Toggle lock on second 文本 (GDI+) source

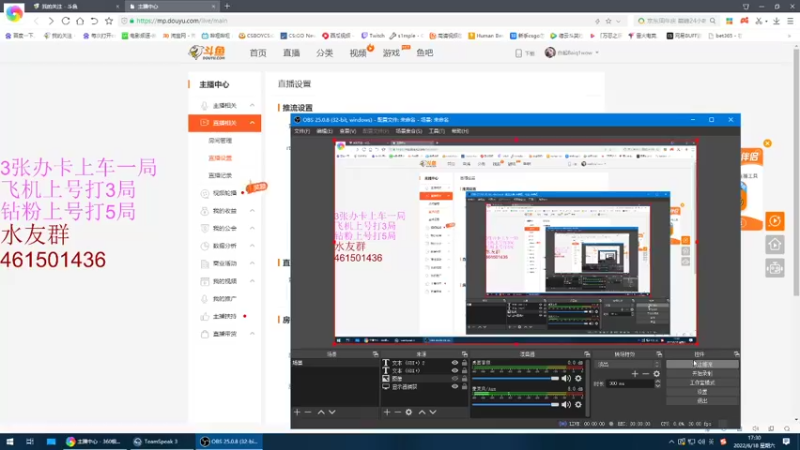coord(464,370)
